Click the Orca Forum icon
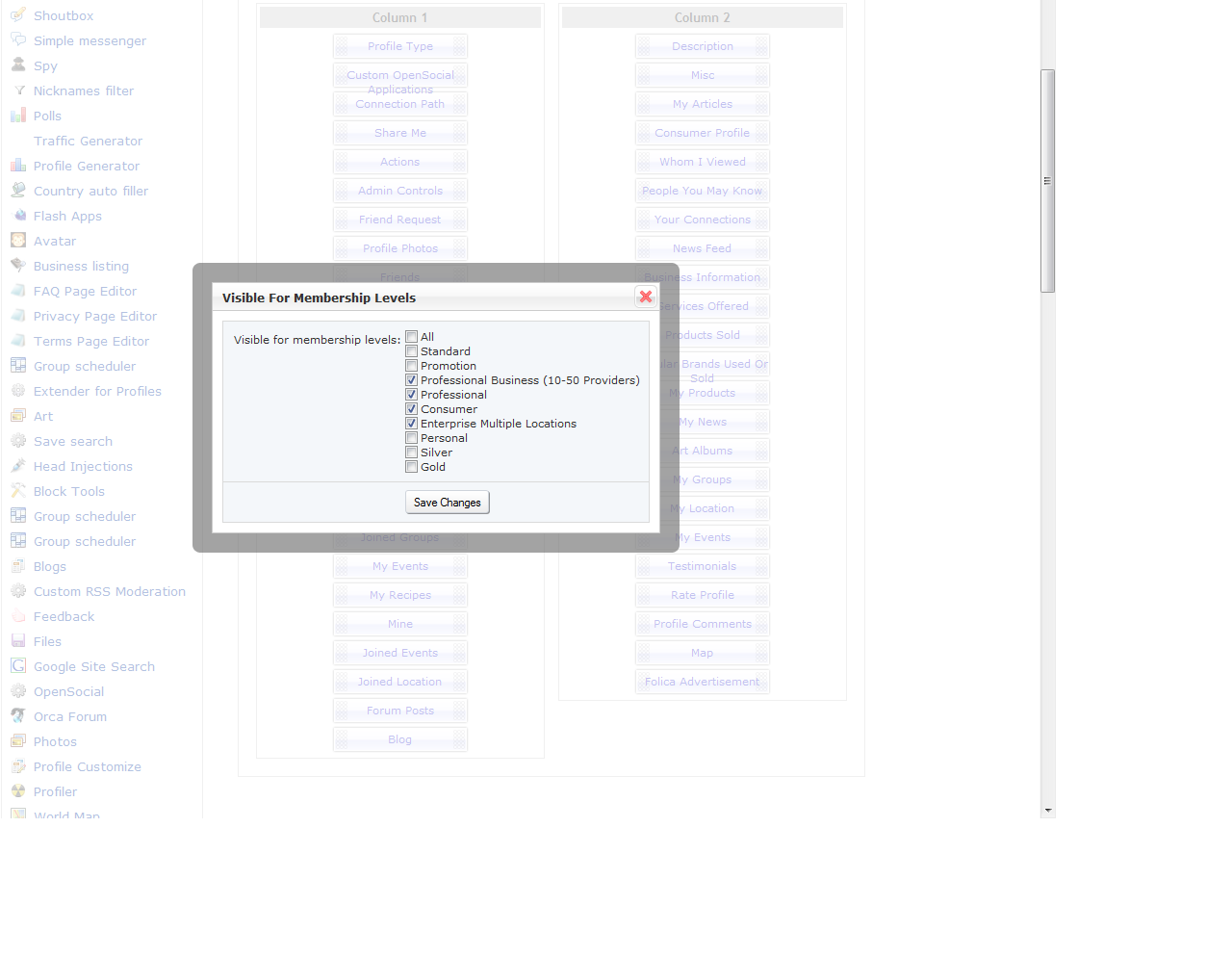The width and height of the screenshot is (1232, 957). 18,716
